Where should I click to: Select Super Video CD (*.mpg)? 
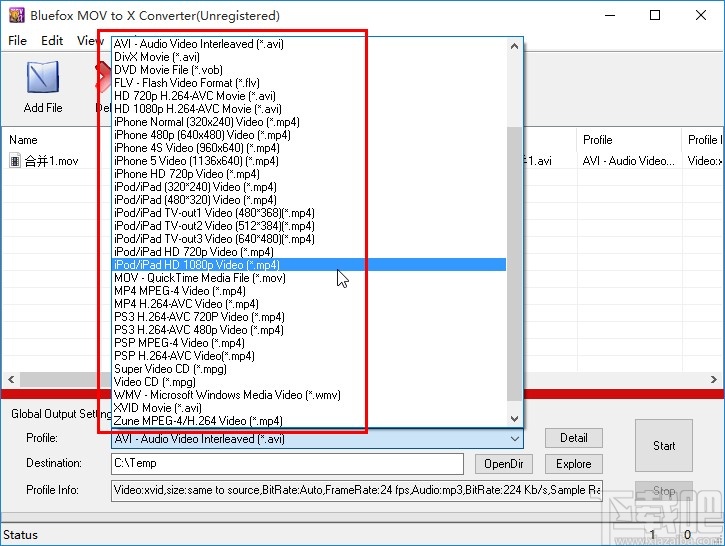(309, 368)
